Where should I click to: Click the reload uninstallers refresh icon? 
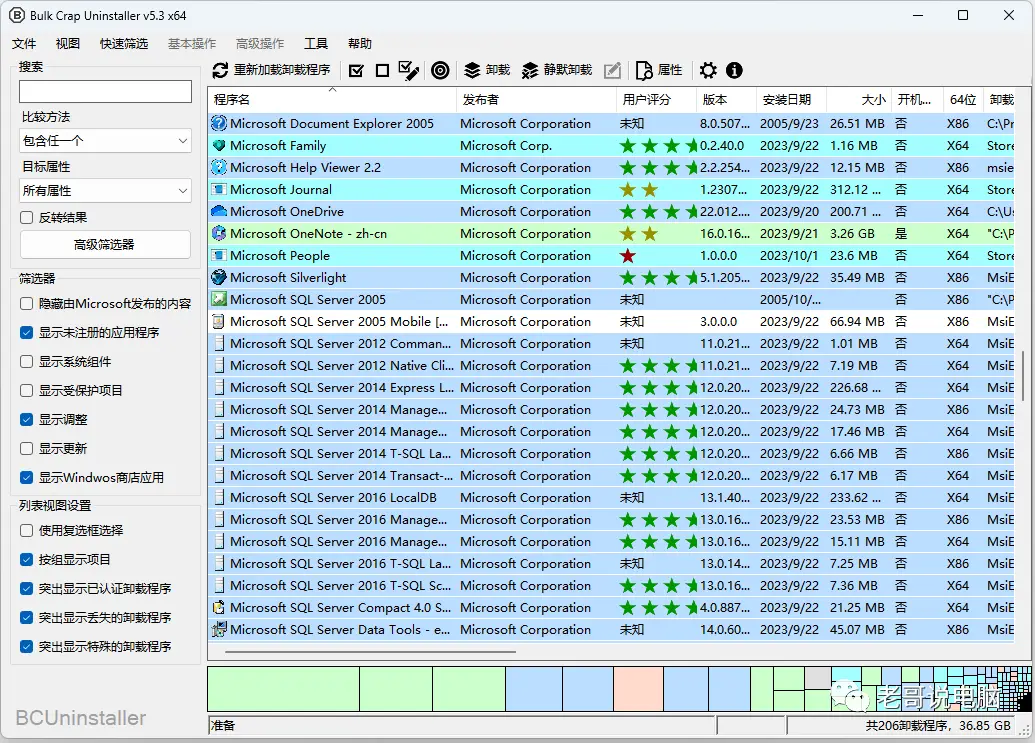coord(220,70)
